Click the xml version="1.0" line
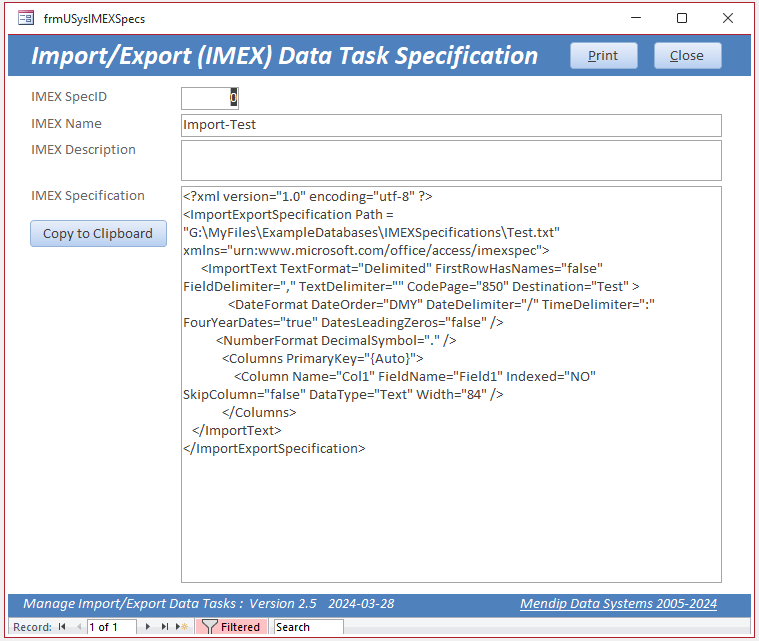This screenshot has width=759, height=641. (308, 197)
